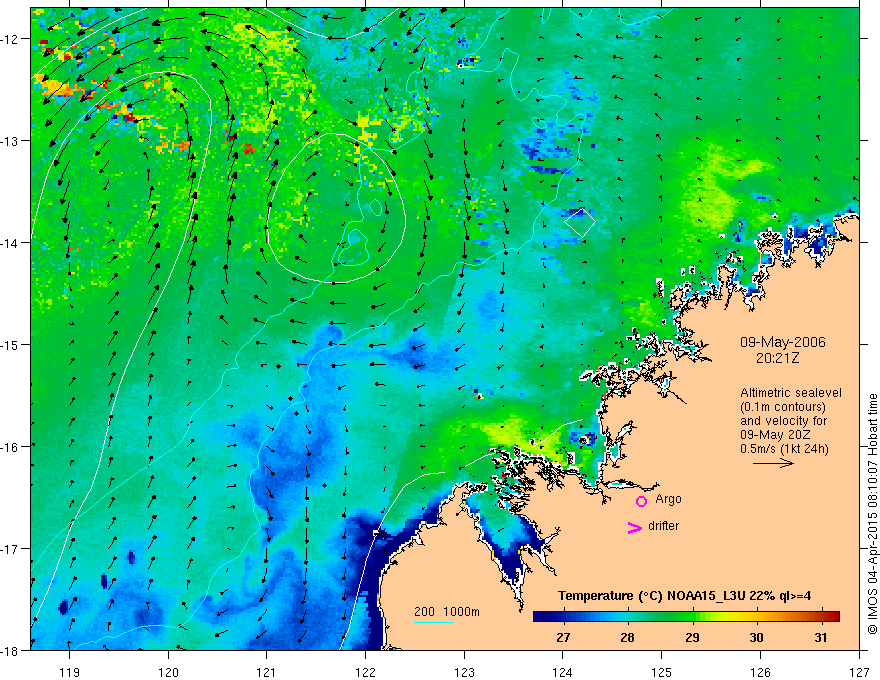
Task: Click the 'Argo' legend label
Action: point(668,499)
